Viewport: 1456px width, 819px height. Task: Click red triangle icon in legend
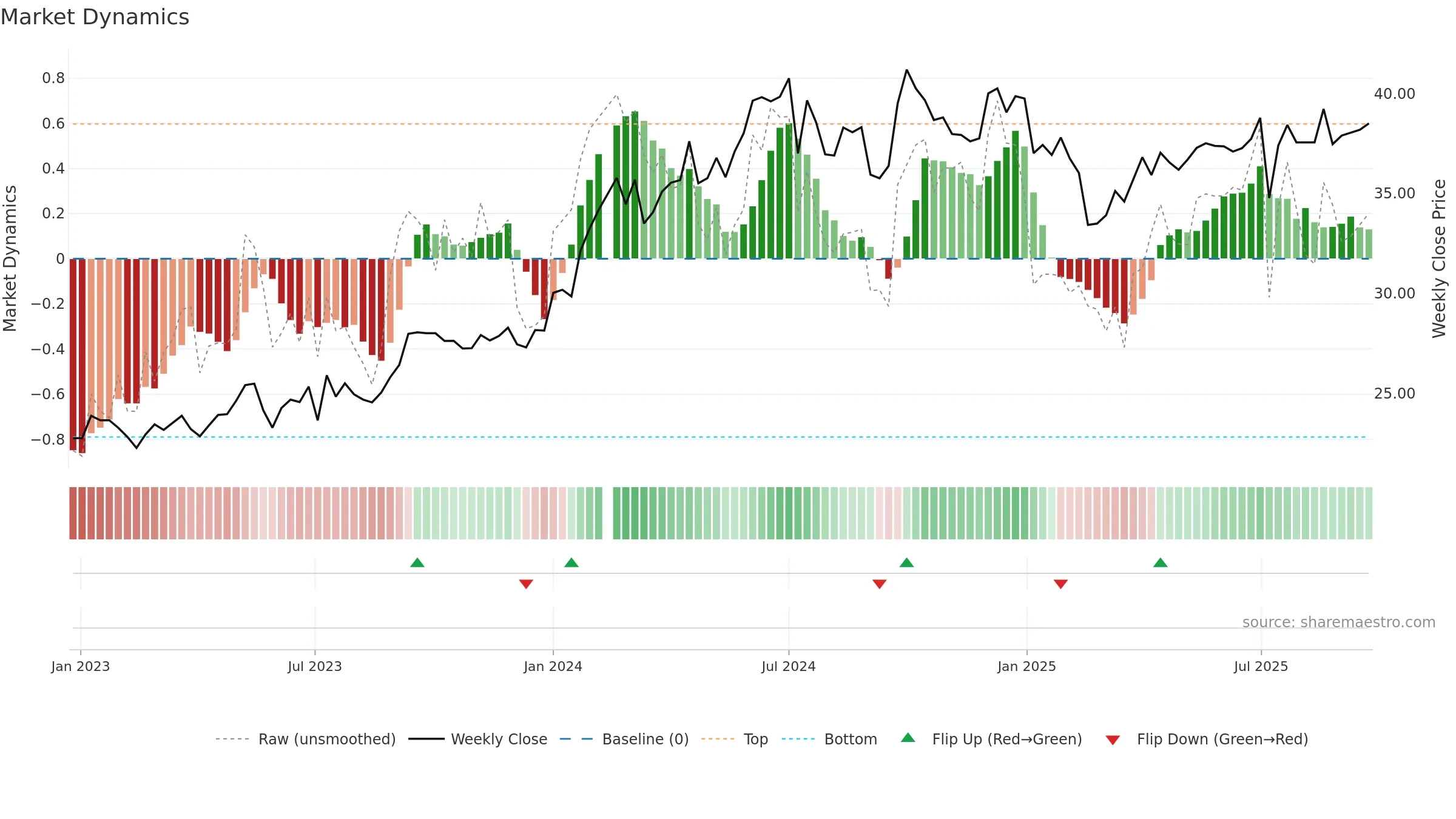click(1113, 740)
